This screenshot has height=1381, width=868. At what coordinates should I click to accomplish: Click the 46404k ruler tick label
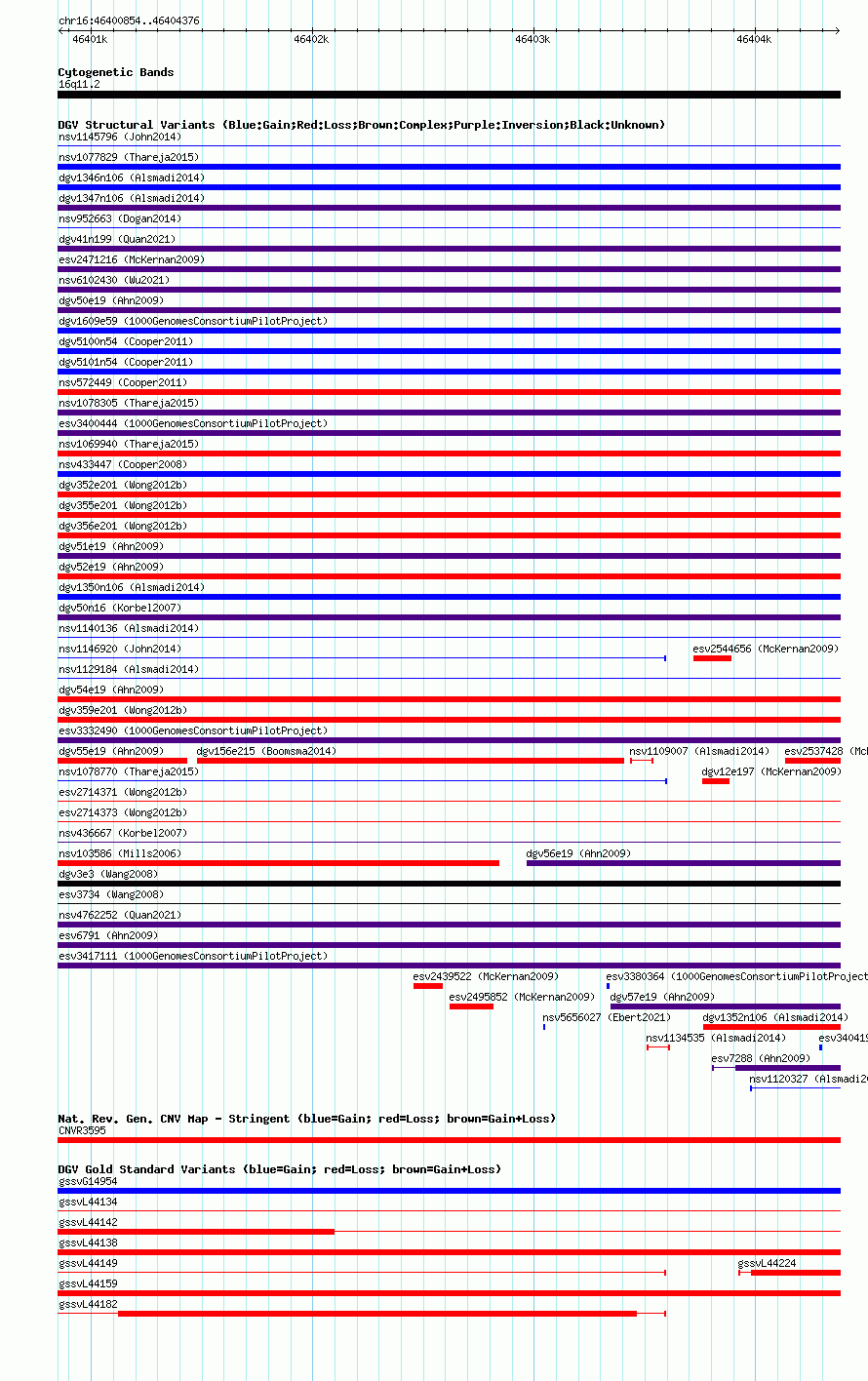754,39
